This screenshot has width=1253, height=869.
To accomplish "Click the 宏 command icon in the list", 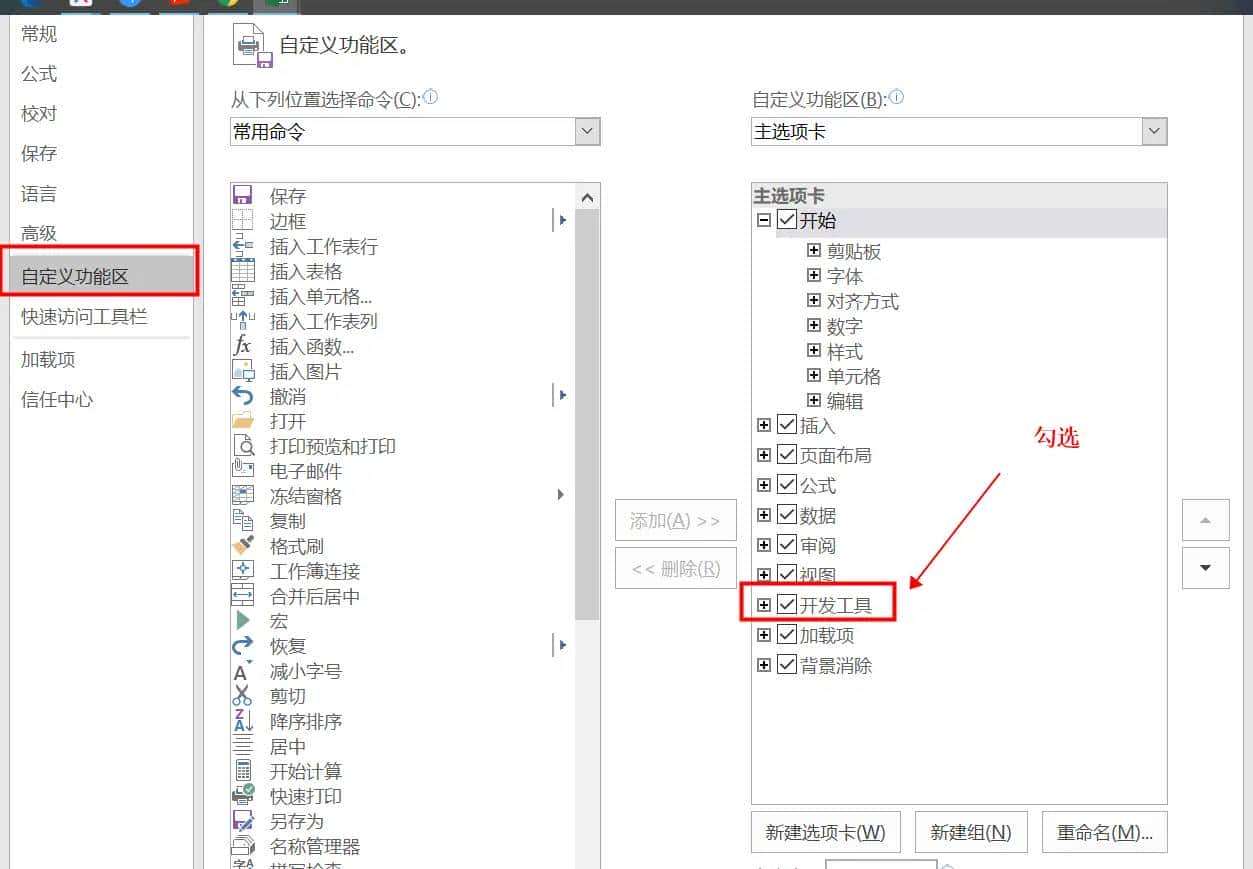I will tap(244, 621).
